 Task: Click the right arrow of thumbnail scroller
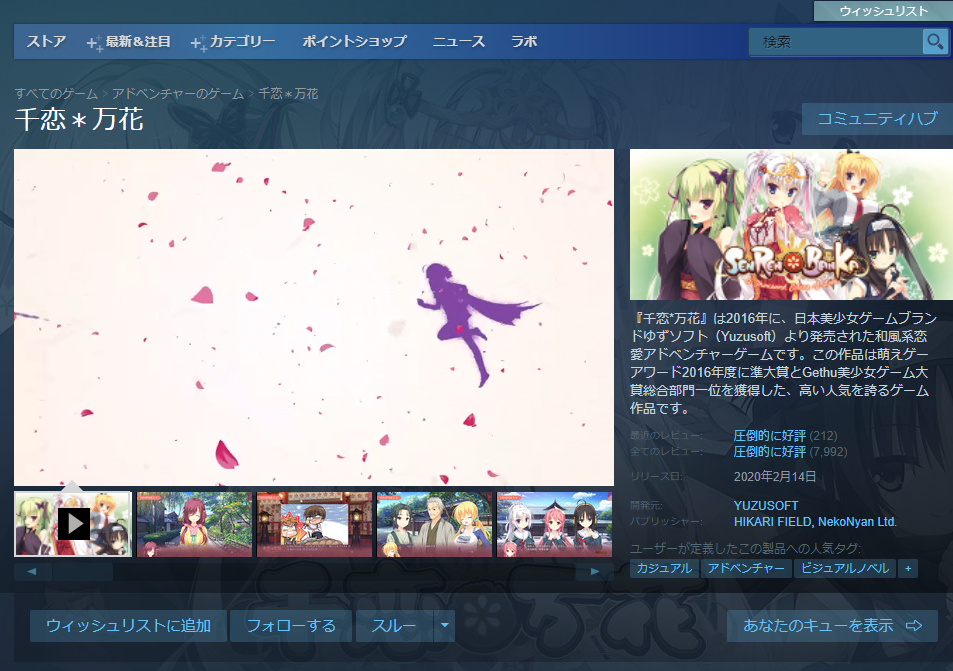[x=594, y=571]
